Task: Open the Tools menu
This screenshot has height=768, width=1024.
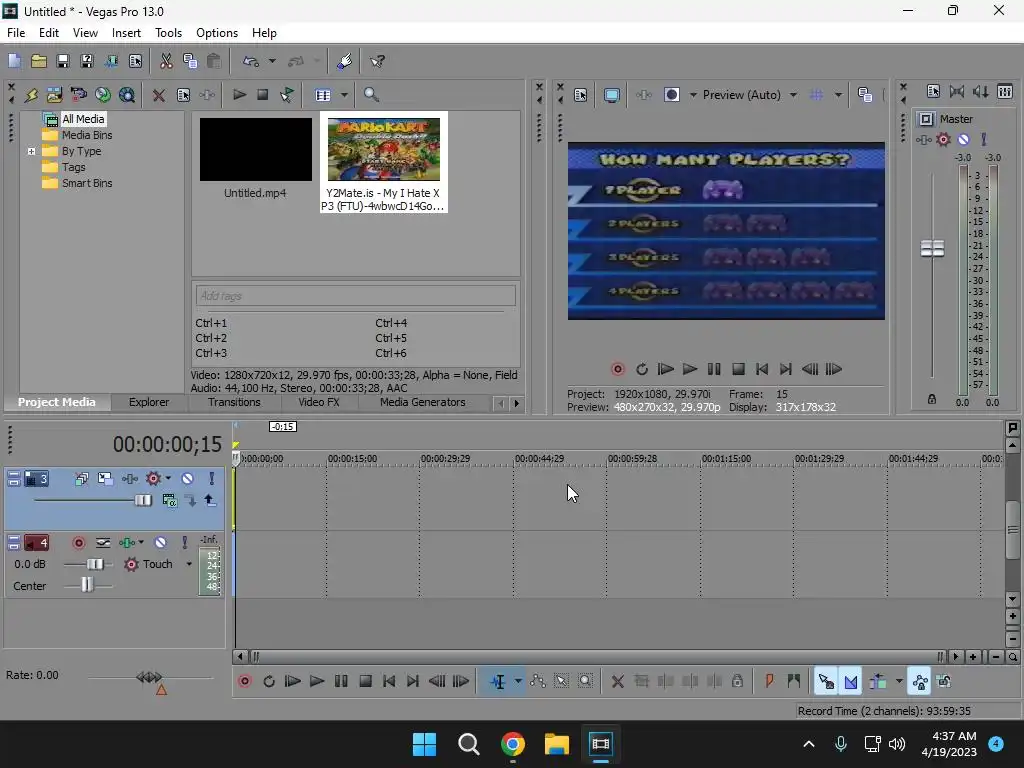Action: (x=168, y=33)
